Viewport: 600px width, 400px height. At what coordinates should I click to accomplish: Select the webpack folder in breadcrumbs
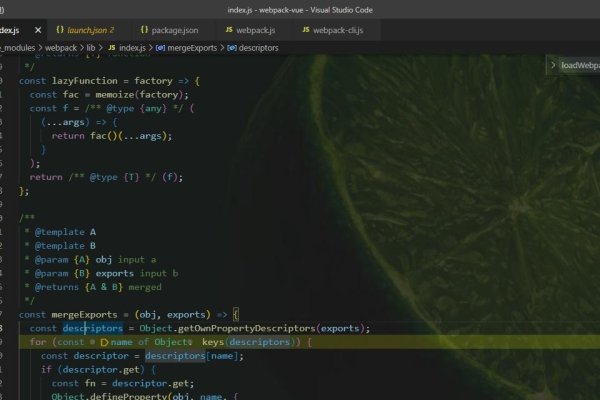(61, 48)
